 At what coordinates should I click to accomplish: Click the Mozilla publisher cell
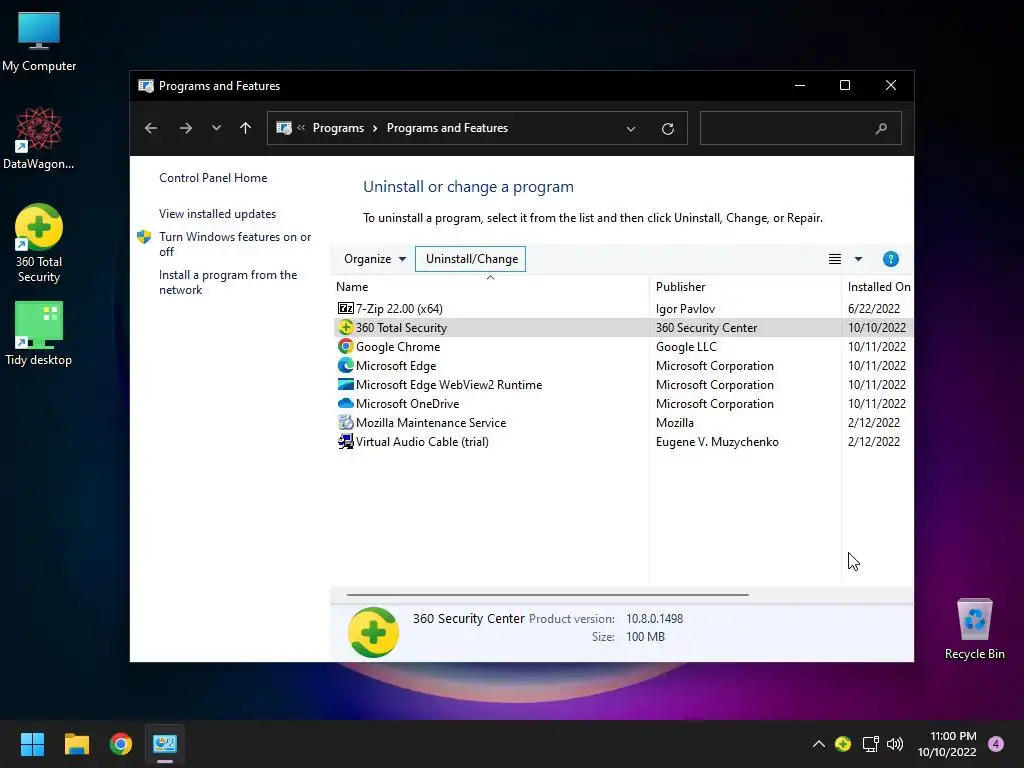675,423
